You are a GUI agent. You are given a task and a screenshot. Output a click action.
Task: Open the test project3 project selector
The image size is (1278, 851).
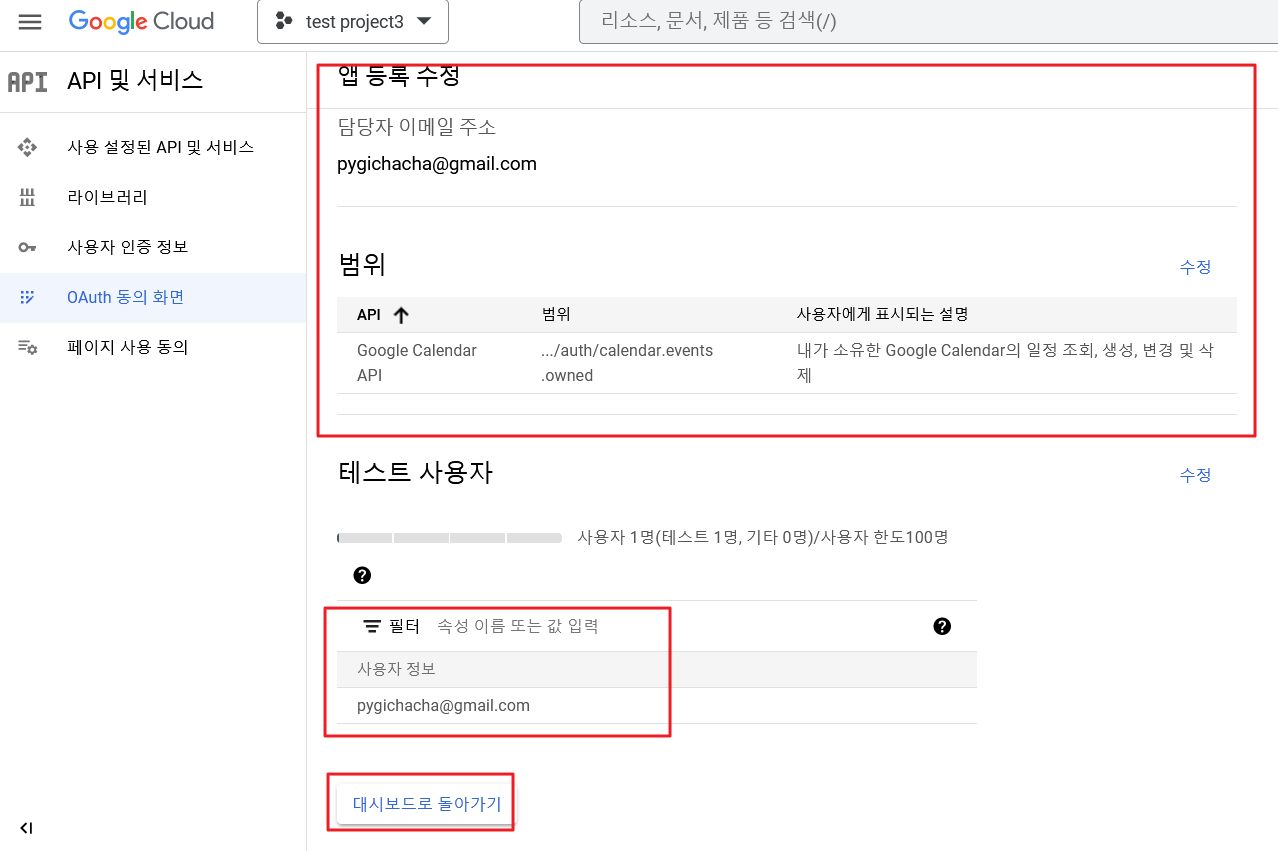click(353, 22)
